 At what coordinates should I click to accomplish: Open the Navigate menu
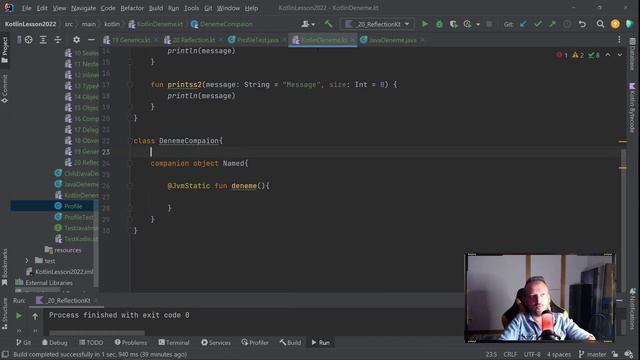tap(83, 8)
